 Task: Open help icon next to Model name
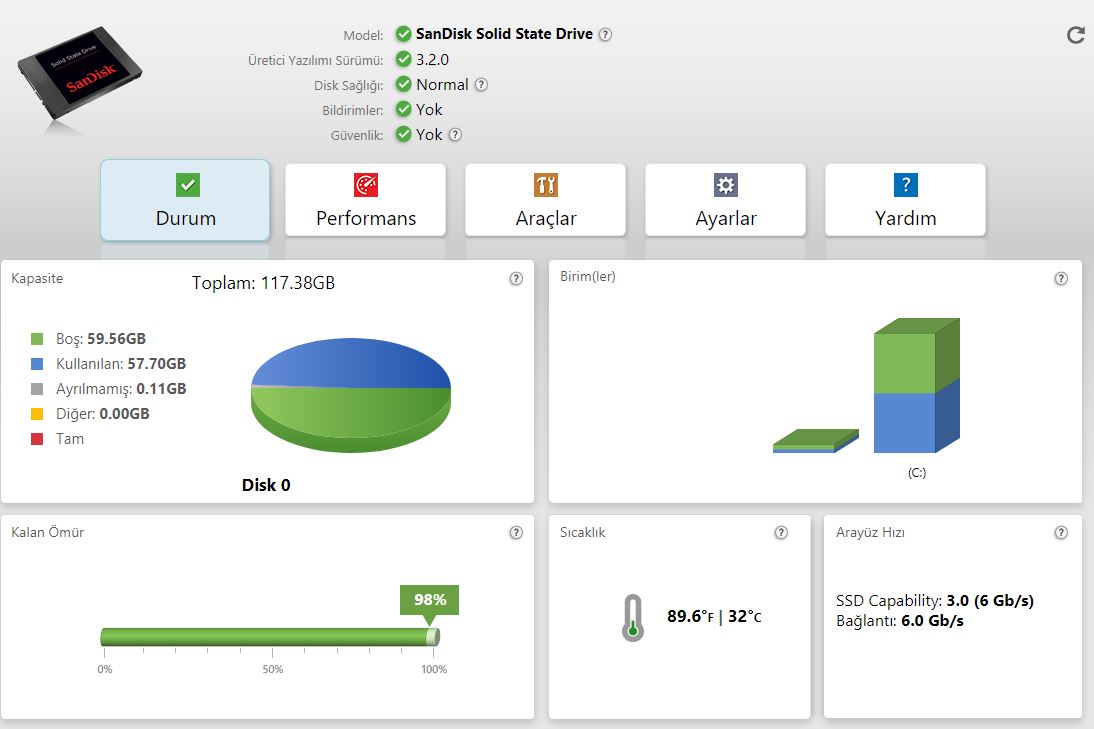point(606,34)
